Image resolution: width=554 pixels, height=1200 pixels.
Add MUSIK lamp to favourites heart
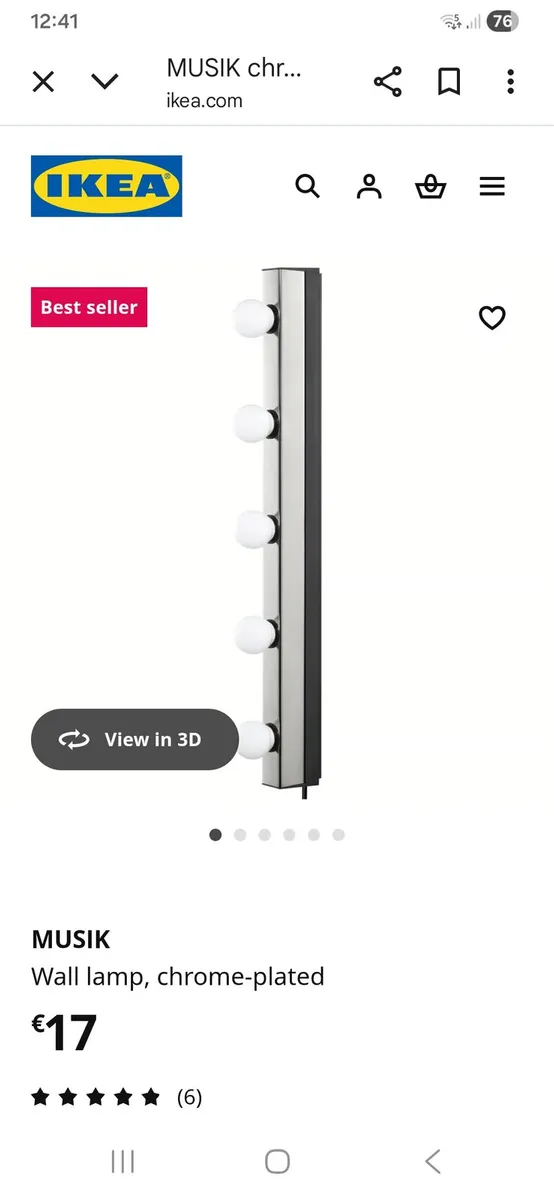click(492, 318)
